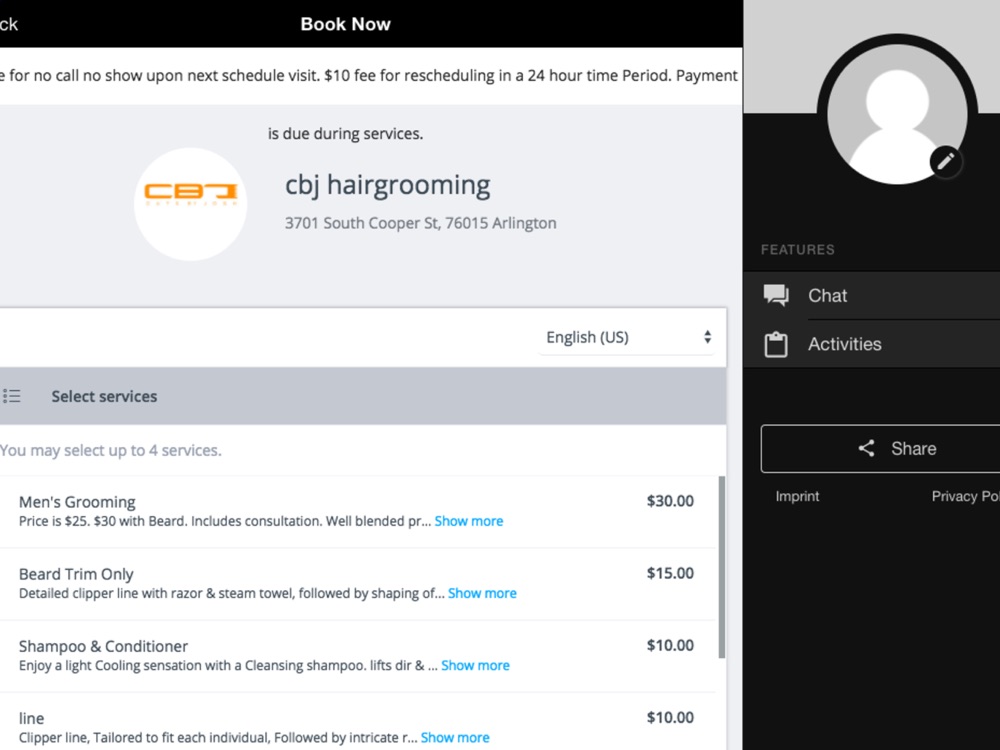Select the Beard Trim Only service

(357, 584)
